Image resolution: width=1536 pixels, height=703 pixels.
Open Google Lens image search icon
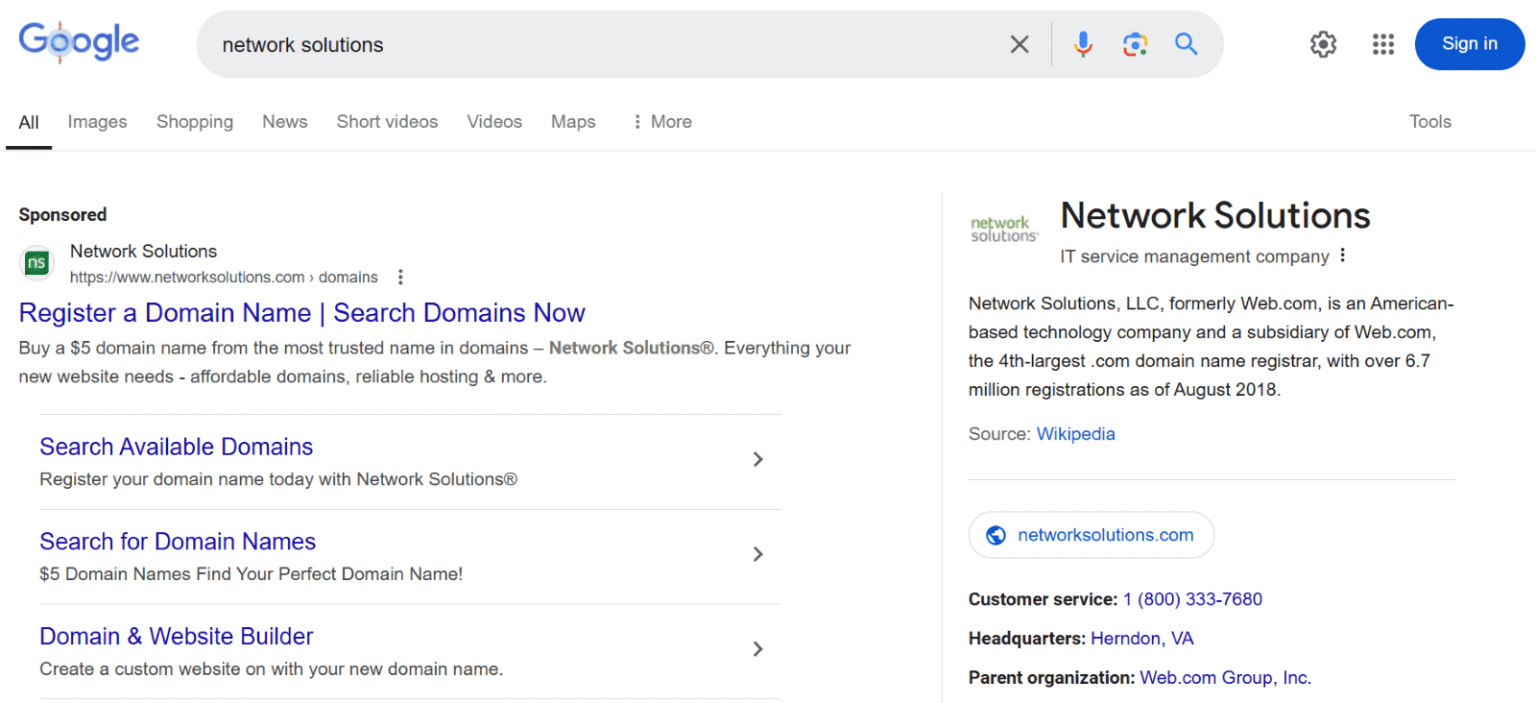pos(1135,44)
